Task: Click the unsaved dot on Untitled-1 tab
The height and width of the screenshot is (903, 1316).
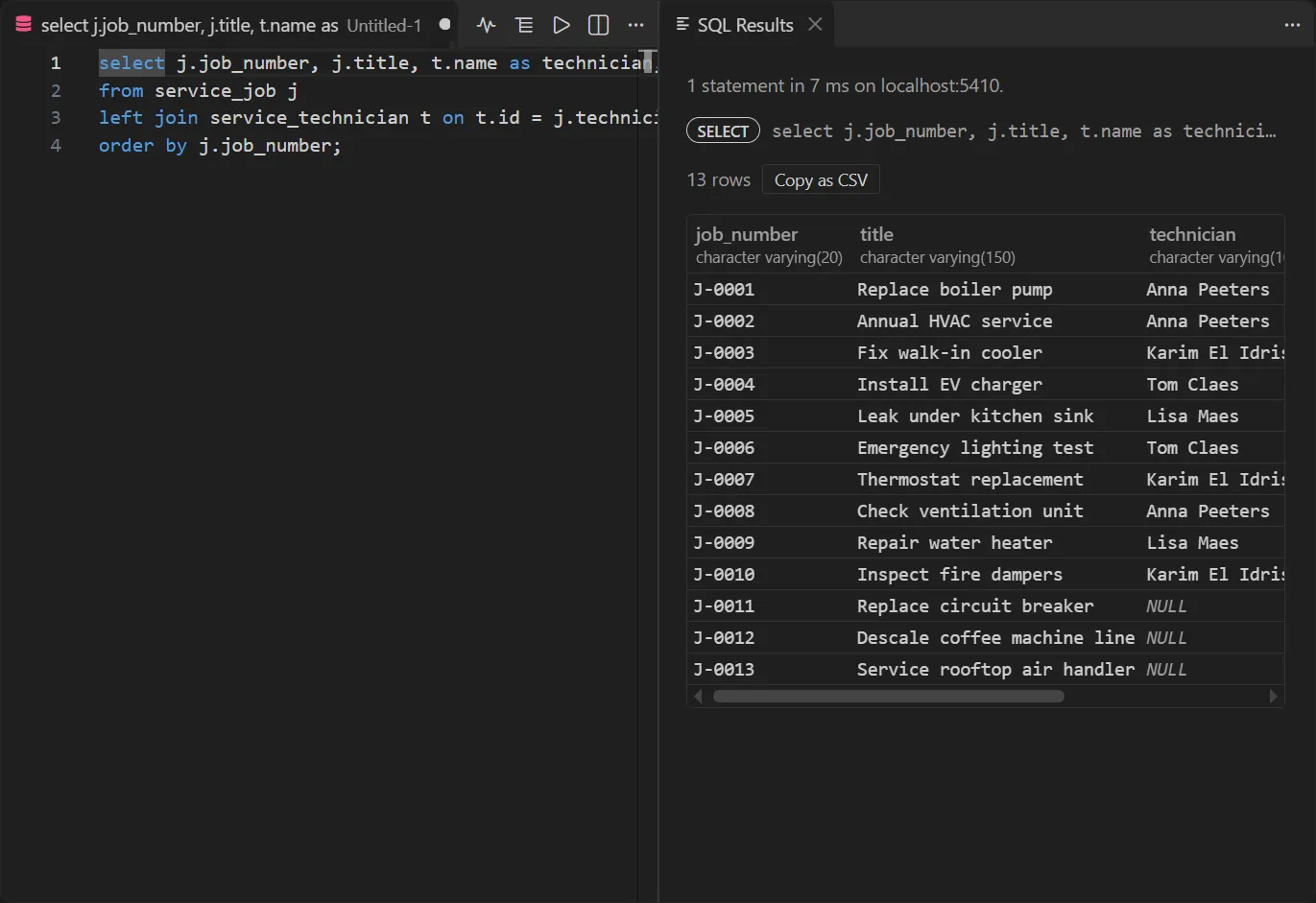Action: click(x=444, y=25)
